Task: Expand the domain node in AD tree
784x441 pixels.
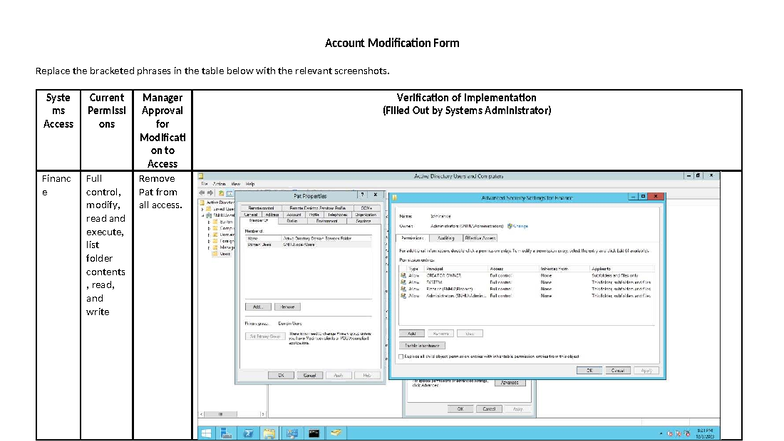Action: pos(202,213)
